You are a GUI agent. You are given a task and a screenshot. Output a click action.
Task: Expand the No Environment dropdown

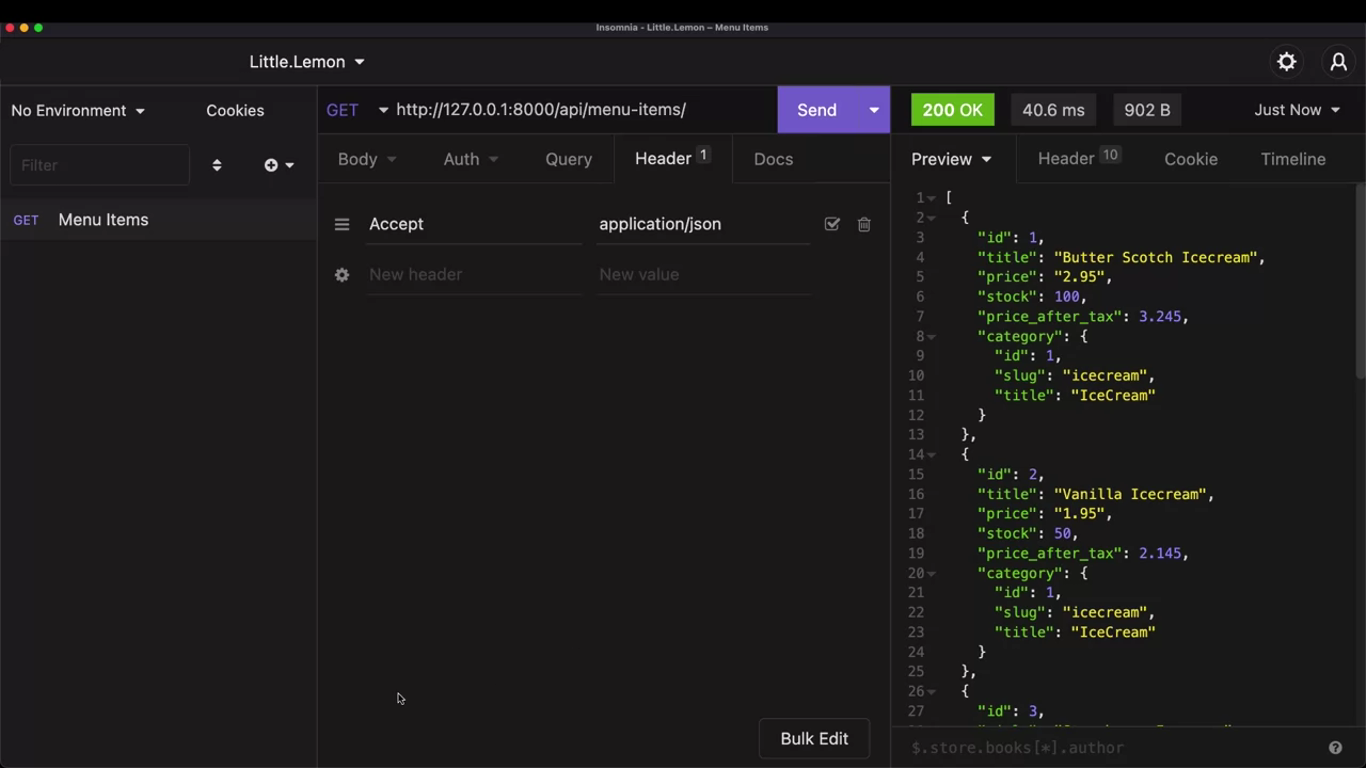pos(78,110)
